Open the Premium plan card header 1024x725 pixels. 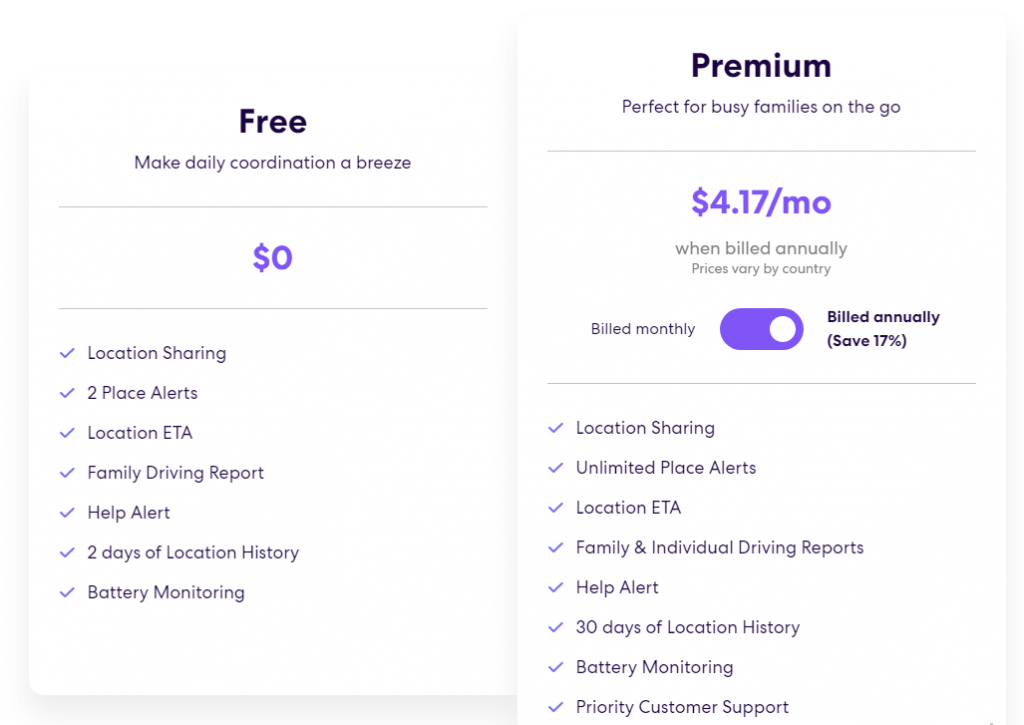[760, 65]
